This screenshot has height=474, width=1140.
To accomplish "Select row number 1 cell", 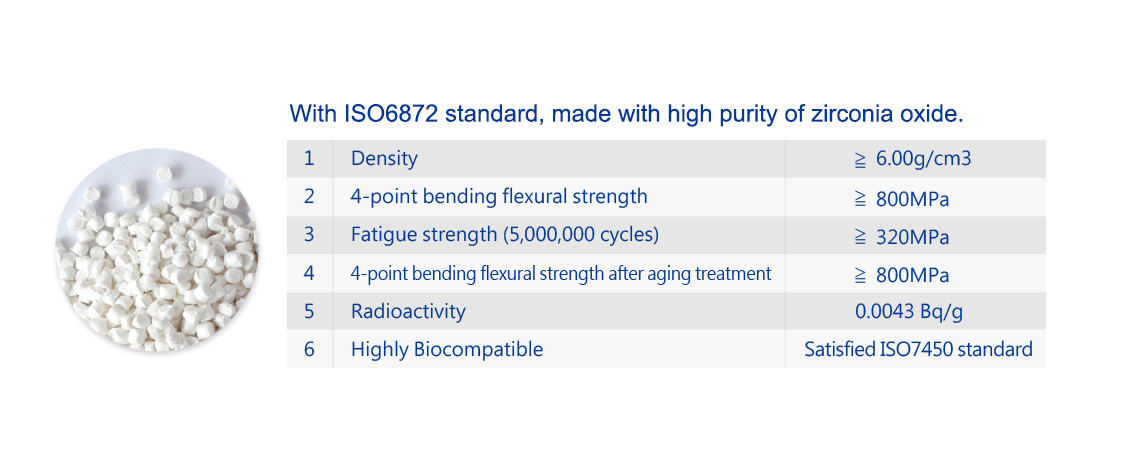I will coord(310,158).
